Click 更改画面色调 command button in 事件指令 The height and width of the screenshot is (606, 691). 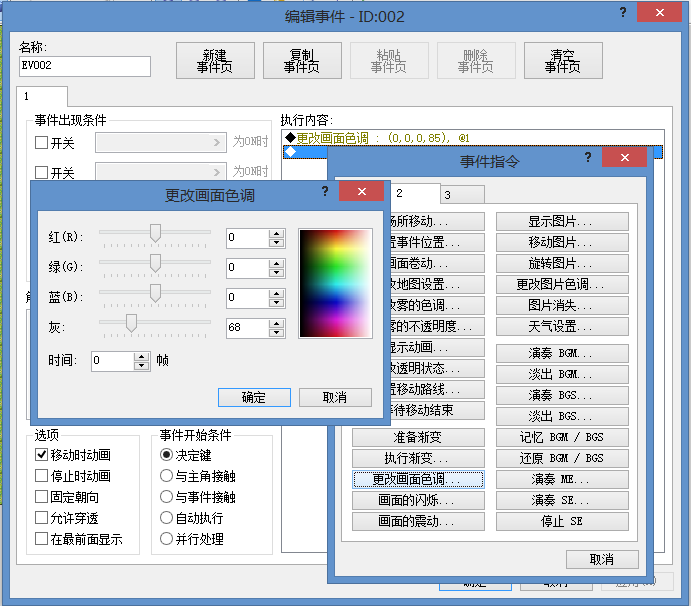[418, 480]
